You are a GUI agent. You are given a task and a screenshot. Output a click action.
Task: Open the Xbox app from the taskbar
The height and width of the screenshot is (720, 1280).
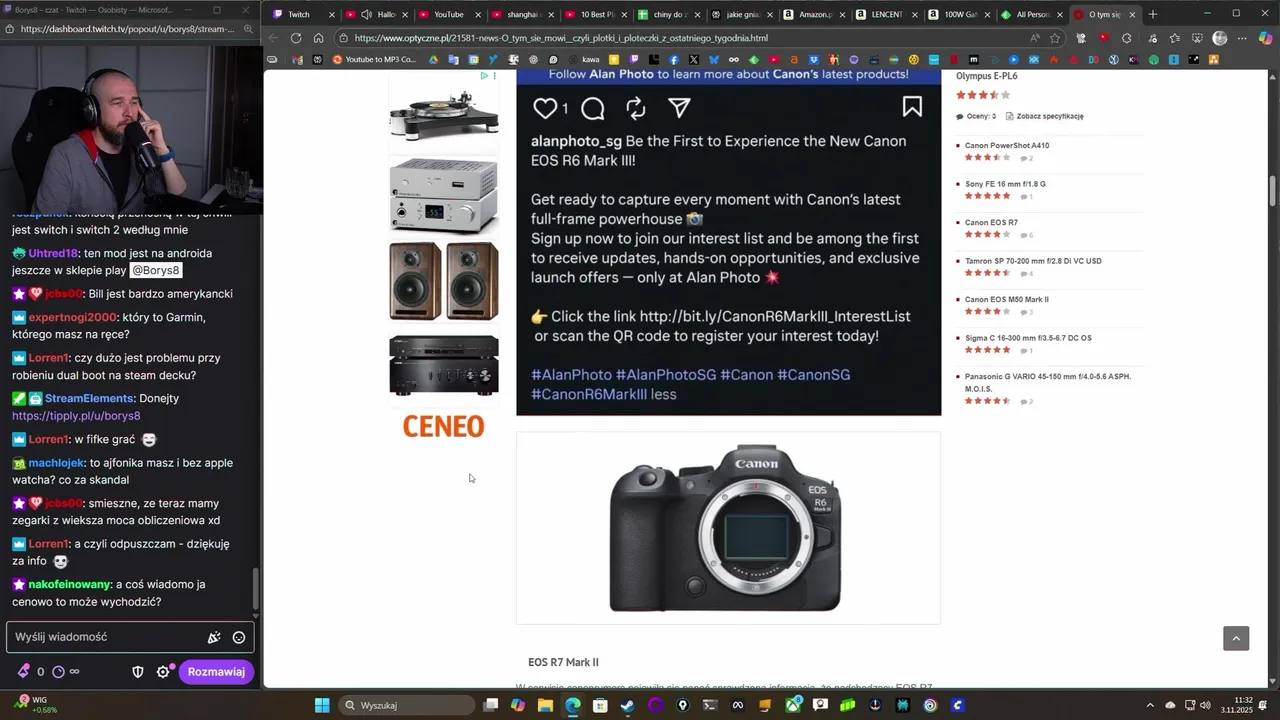pos(793,705)
